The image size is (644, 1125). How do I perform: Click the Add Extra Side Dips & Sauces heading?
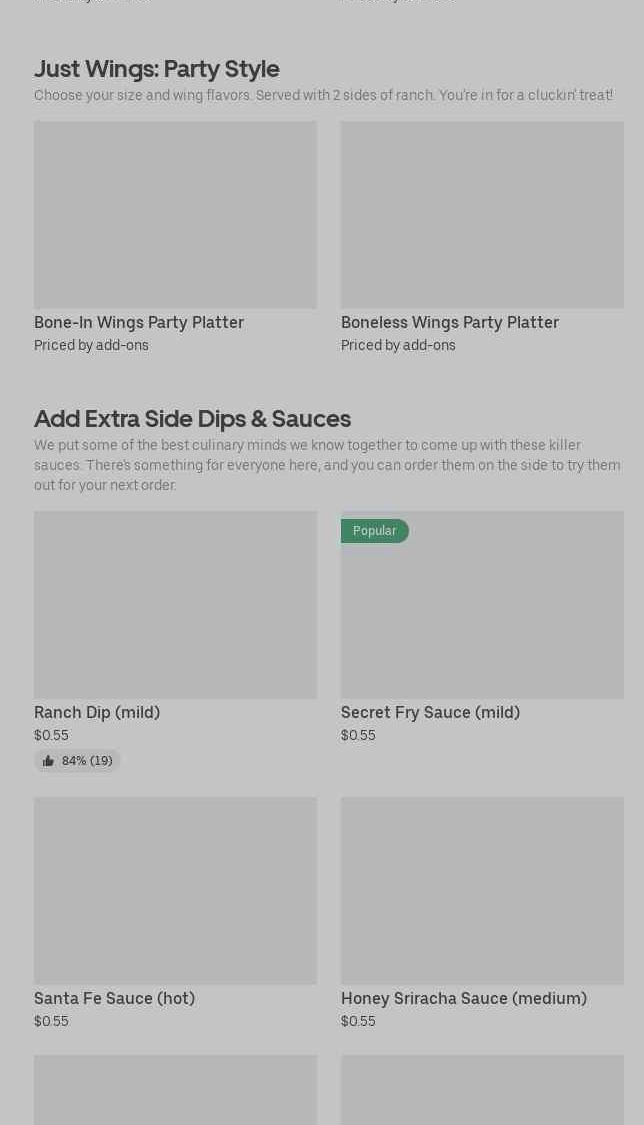click(x=192, y=418)
